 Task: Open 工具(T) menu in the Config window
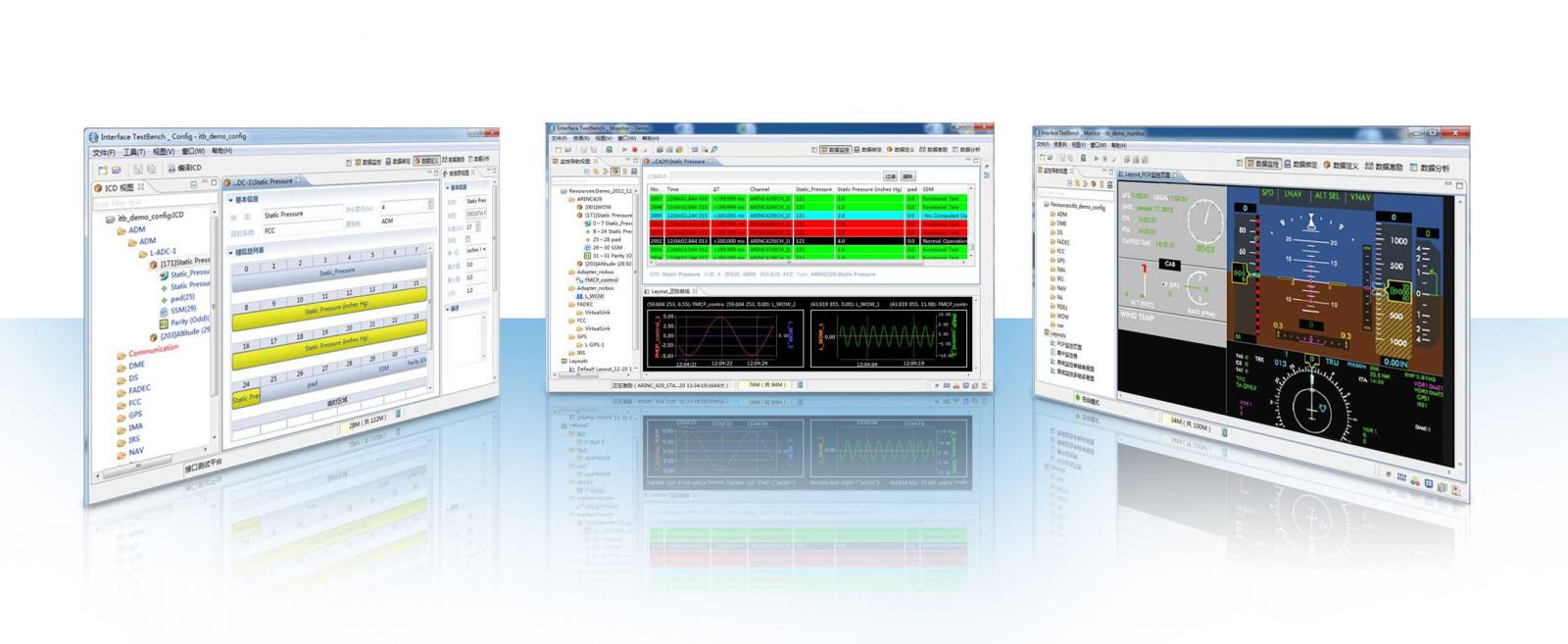click(x=133, y=152)
